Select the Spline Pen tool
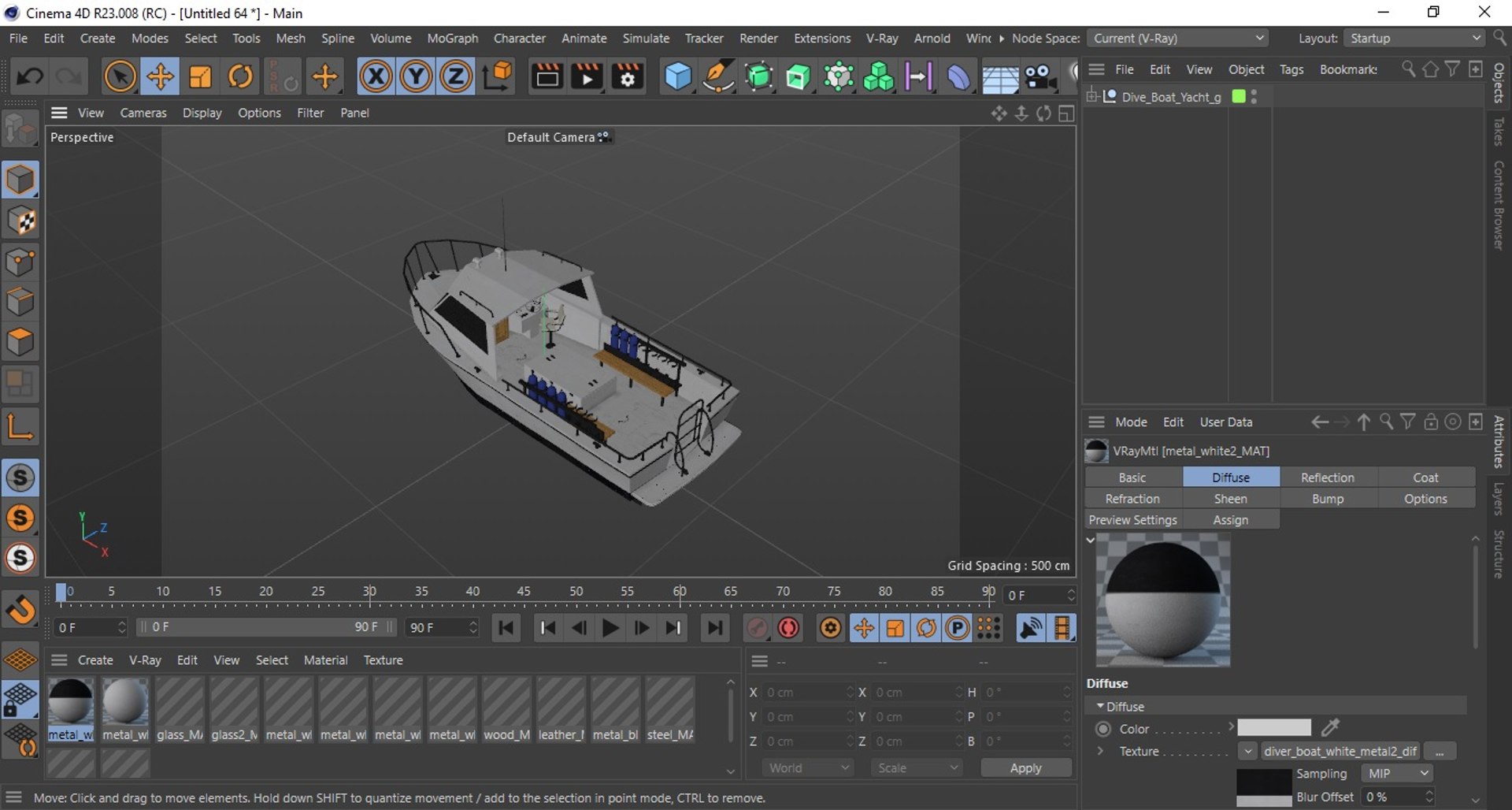The height and width of the screenshot is (810, 1512). coord(718,76)
